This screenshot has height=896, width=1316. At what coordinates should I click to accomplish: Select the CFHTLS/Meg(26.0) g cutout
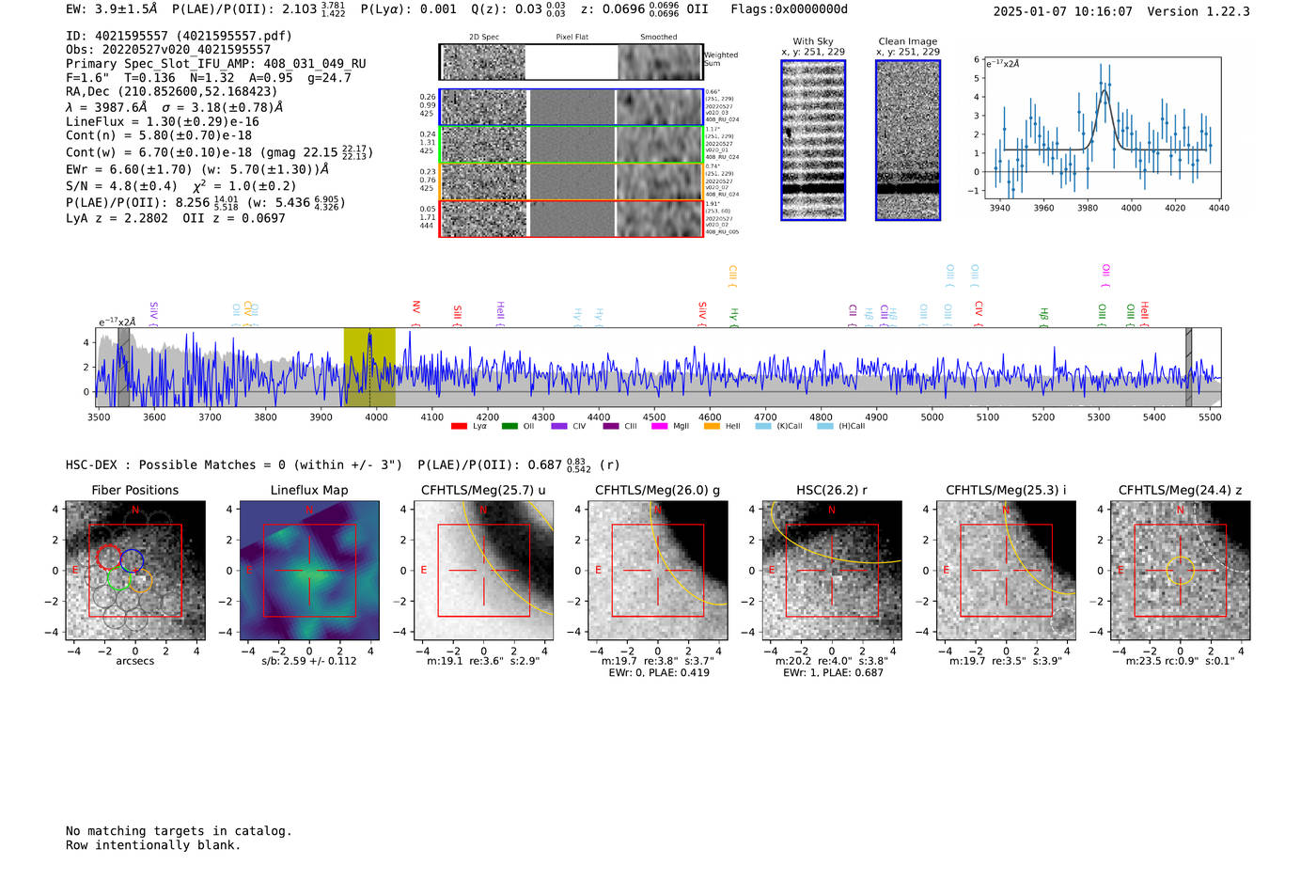tap(658, 570)
